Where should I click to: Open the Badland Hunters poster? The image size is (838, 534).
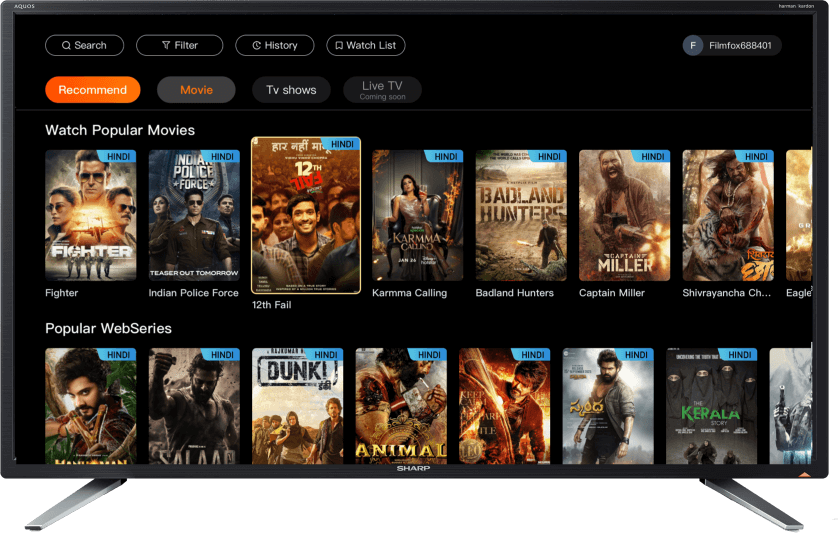pyautogui.click(x=521, y=215)
